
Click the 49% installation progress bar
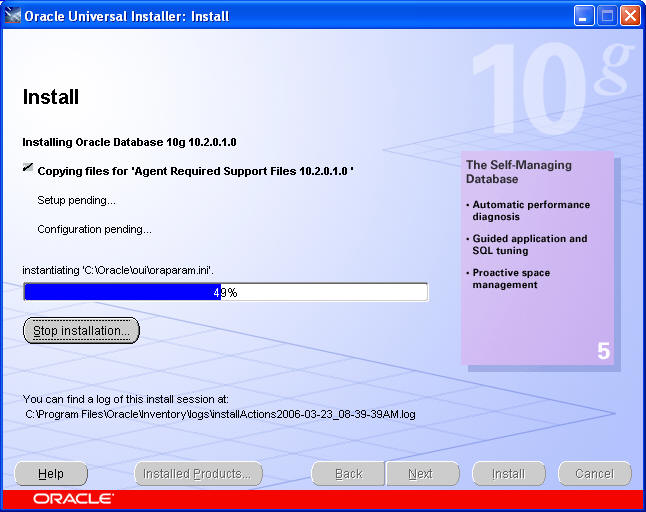[225, 292]
